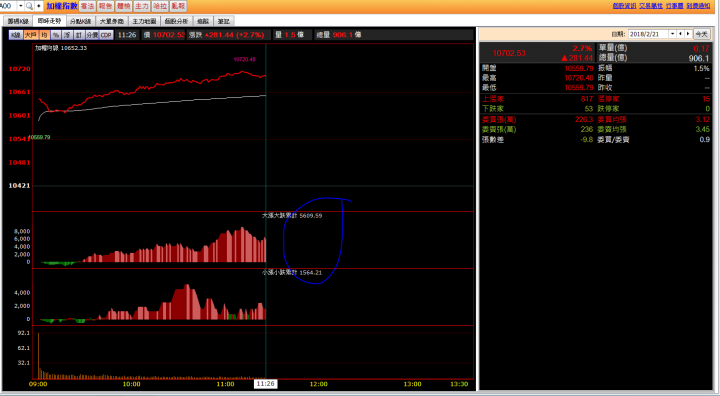This screenshot has width=720, height=396.
Task: Click the 13:30 label on time axis
Action: (459, 384)
